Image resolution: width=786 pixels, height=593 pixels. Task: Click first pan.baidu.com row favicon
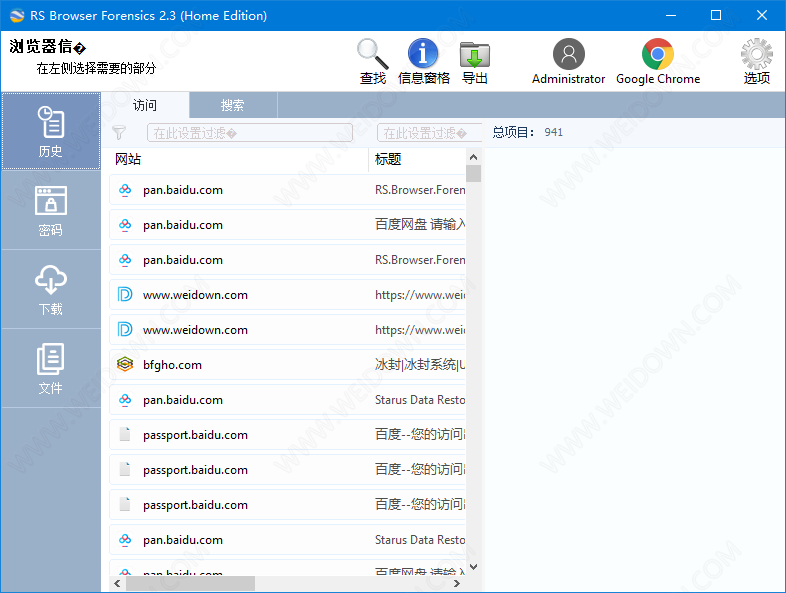point(125,189)
